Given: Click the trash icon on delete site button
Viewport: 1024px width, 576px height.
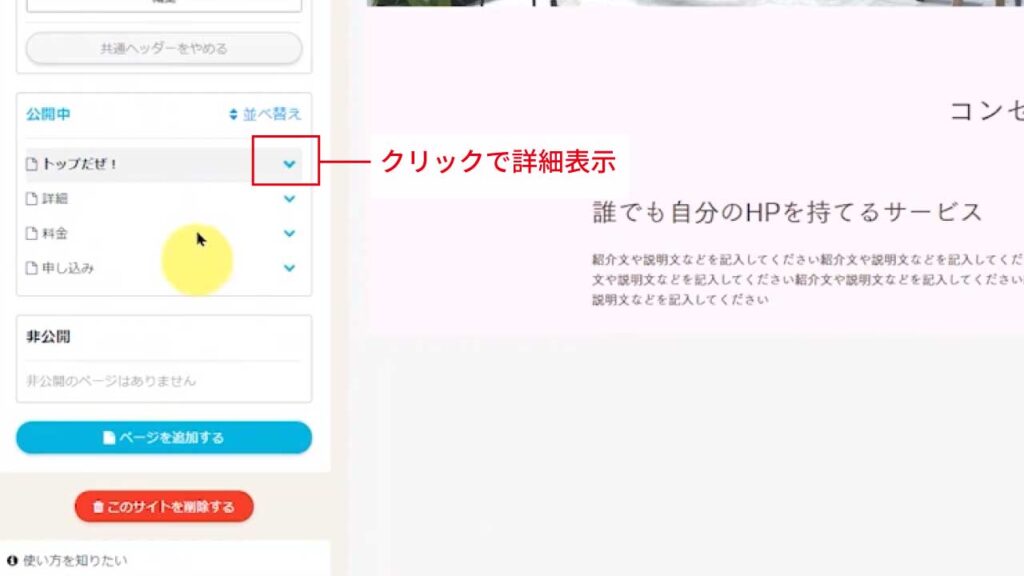Looking at the screenshot, I should (98, 507).
